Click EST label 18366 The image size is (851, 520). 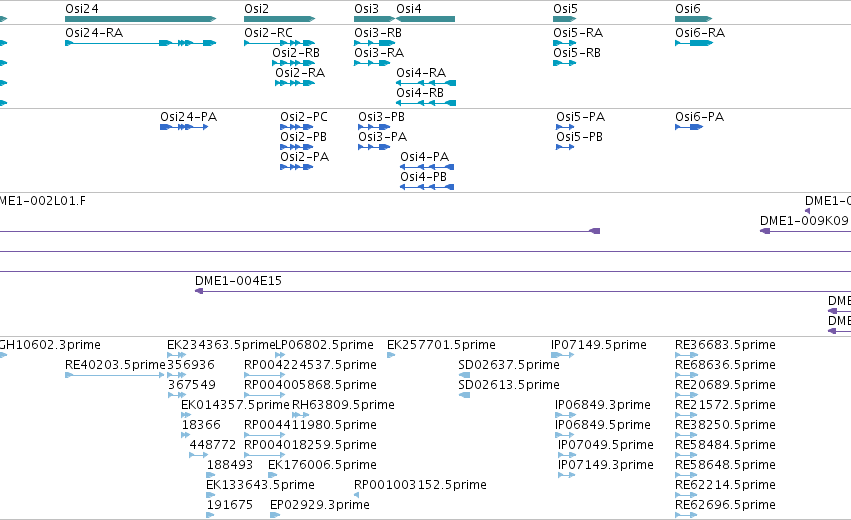click(201, 425)
